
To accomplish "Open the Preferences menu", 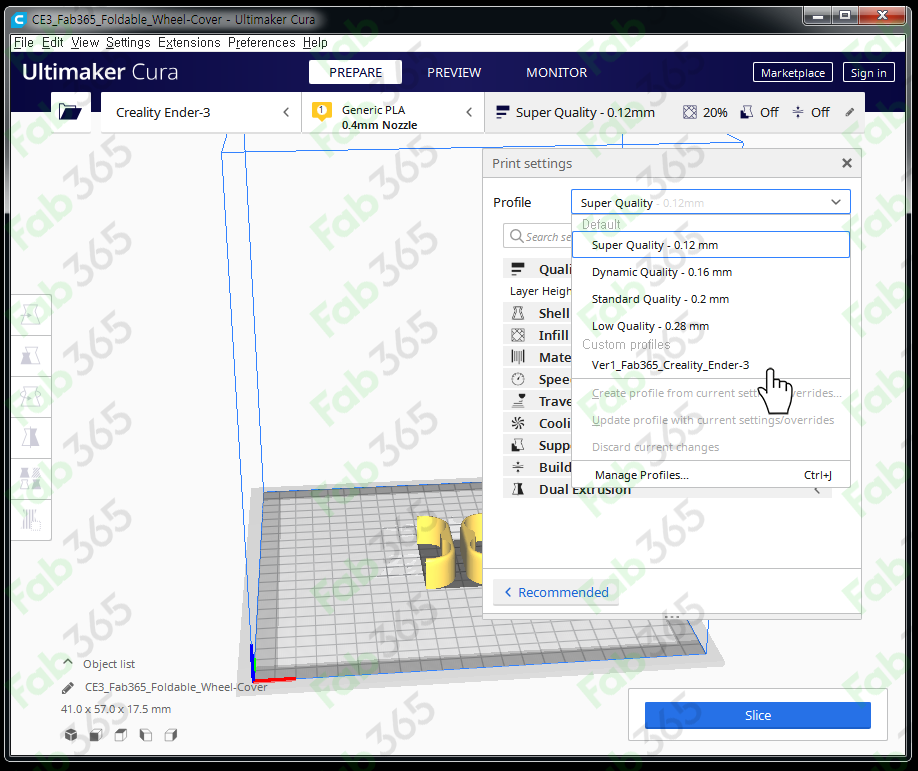I will pos(262,43).
